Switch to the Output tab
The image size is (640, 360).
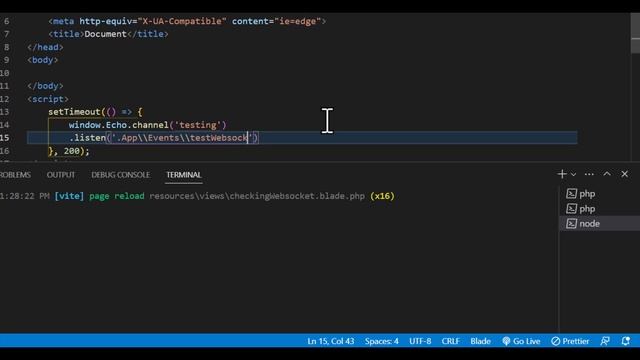[x=61, y=175]
